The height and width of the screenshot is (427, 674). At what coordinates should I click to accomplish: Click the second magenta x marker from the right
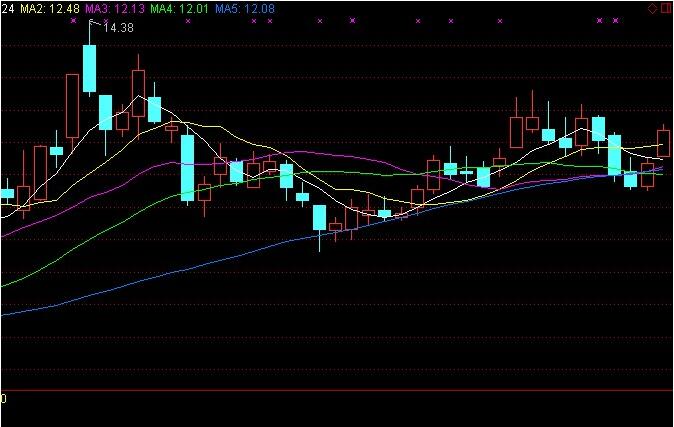(x=599, y=20)
